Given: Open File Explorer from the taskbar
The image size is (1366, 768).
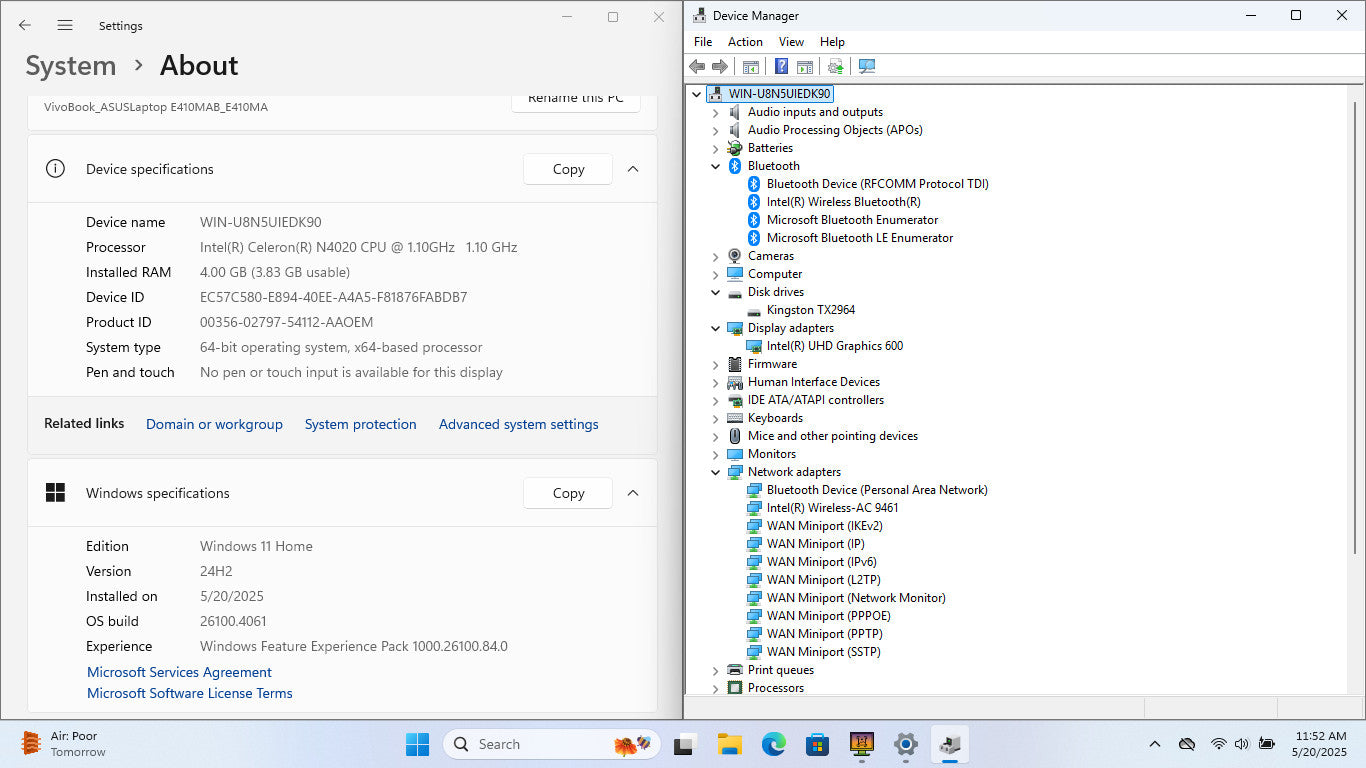Looking at the screenshot, I should (729, 744).
